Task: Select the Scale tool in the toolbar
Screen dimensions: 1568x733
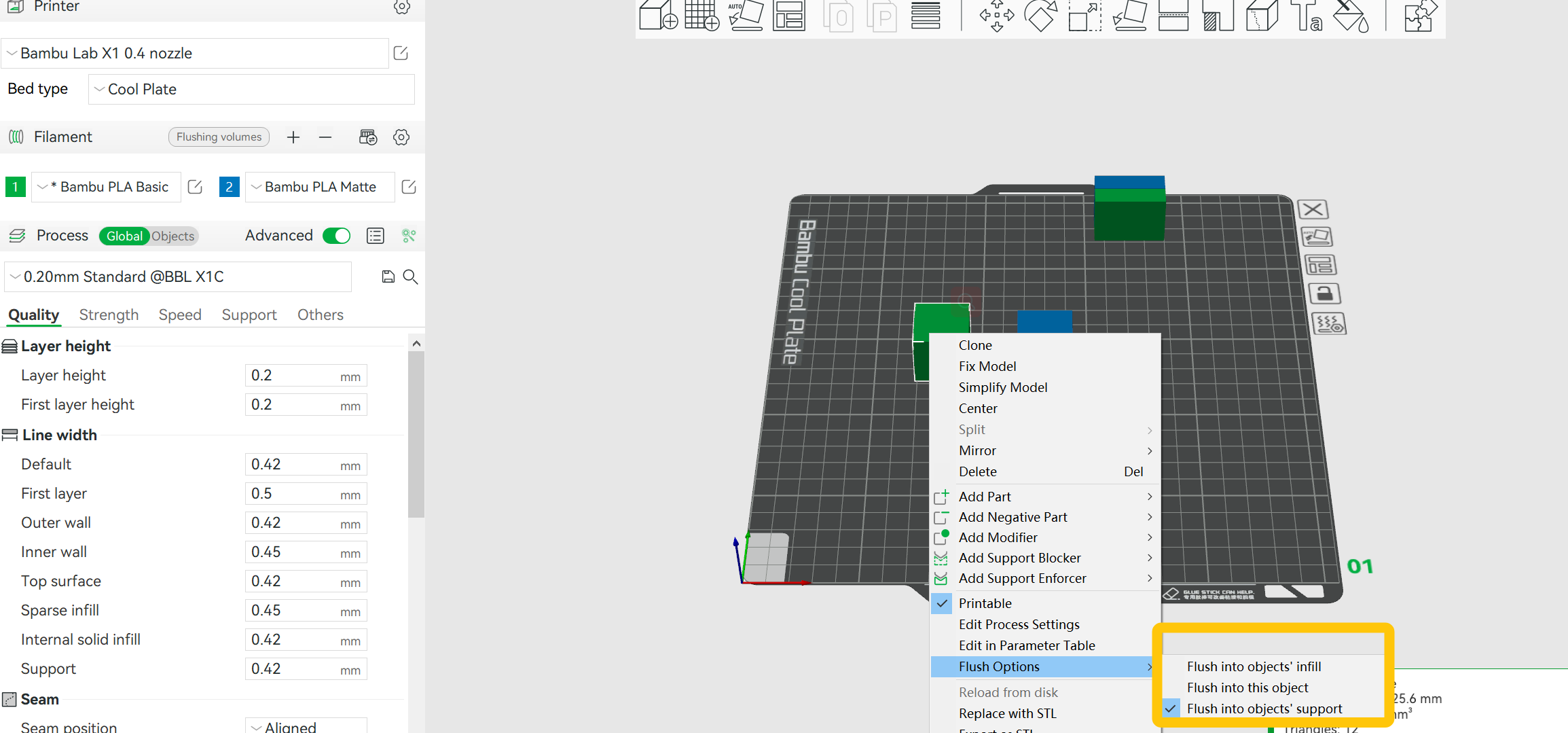Action: point(1084,17)
